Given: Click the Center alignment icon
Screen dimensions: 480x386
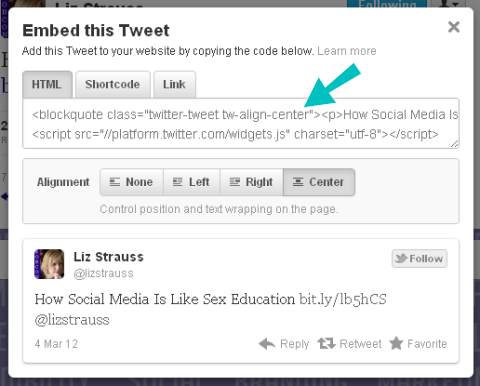Looking at the screenshot, I should tap(298, 182).
